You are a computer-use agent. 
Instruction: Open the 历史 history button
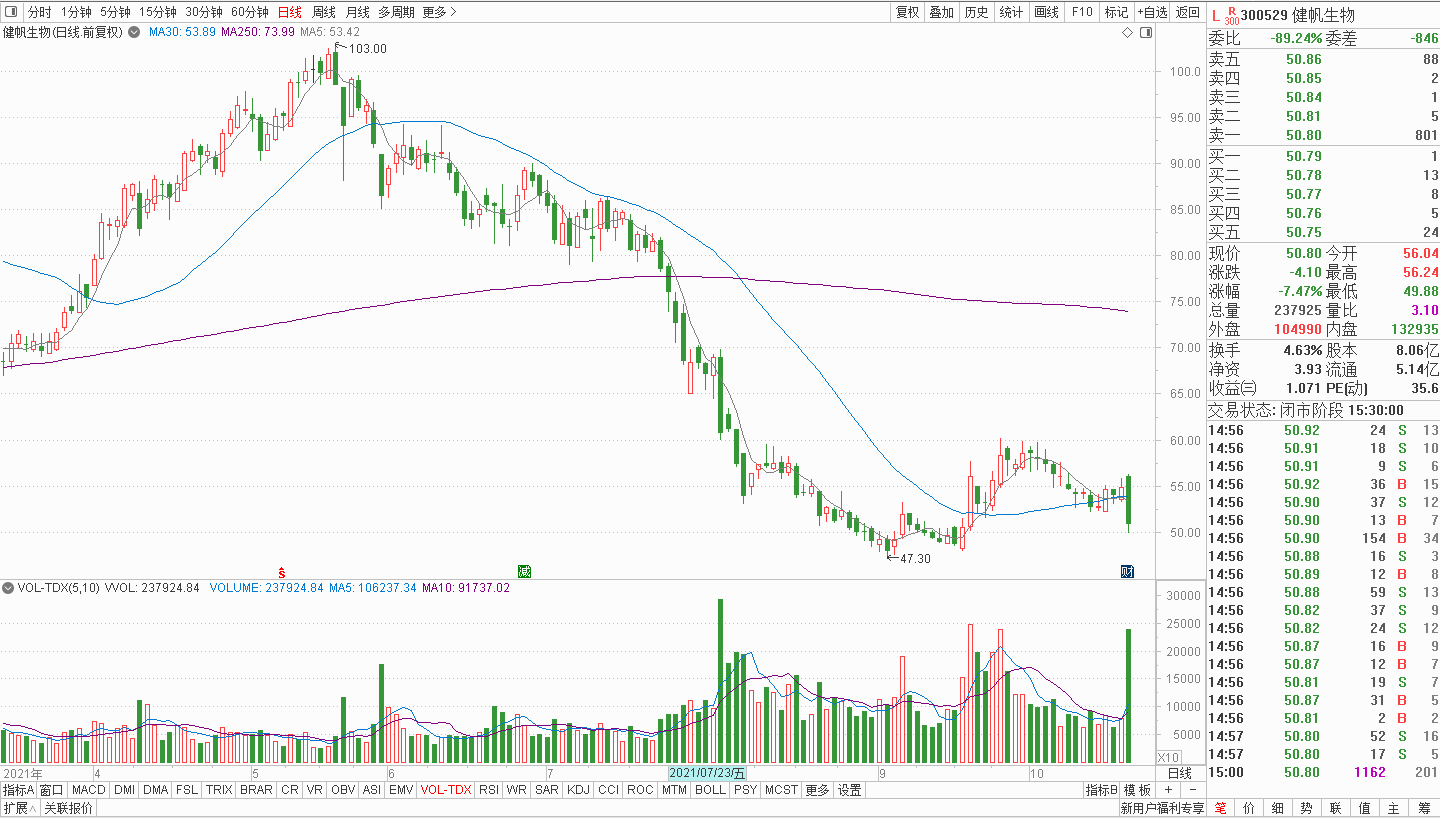[976, 12]
